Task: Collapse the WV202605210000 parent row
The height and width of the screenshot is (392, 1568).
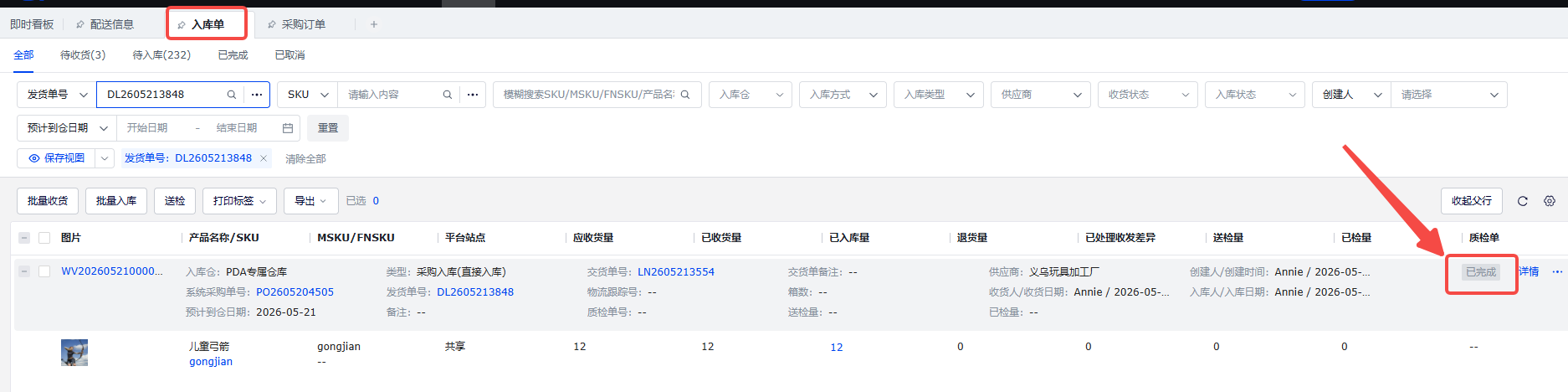Action: click(x=24, y=271)
